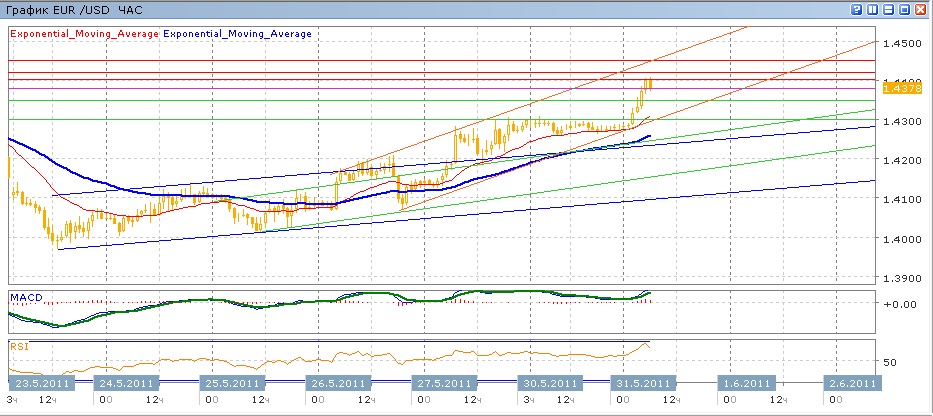Click the 1.4000 price axis label
This screenshot has width=933, height=416.
[903, 239]
